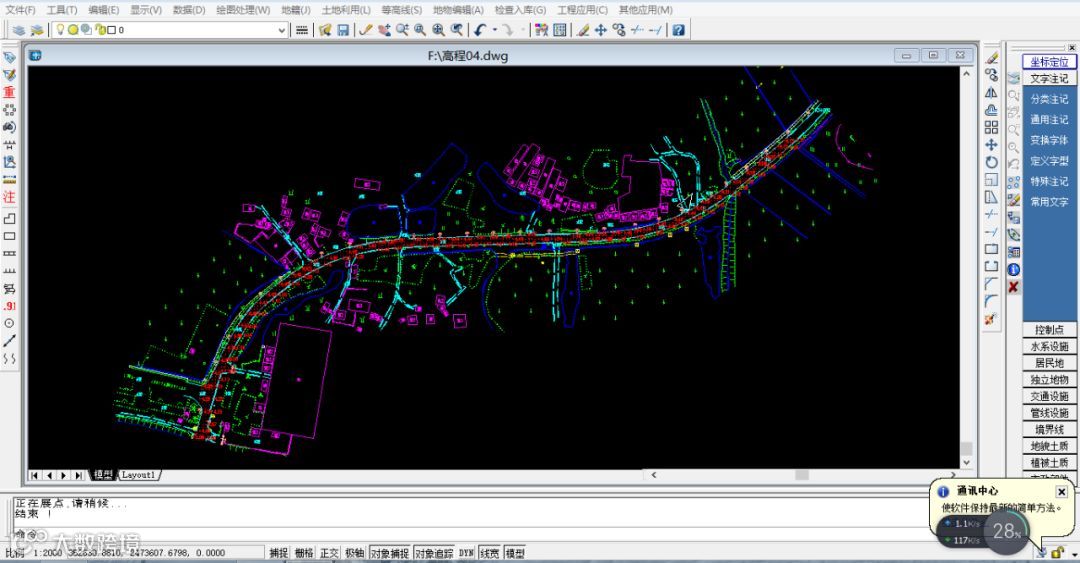
Task: Toggle 对象捕捉 object snap
Action: pyautogui.click(x=390, y=553)
